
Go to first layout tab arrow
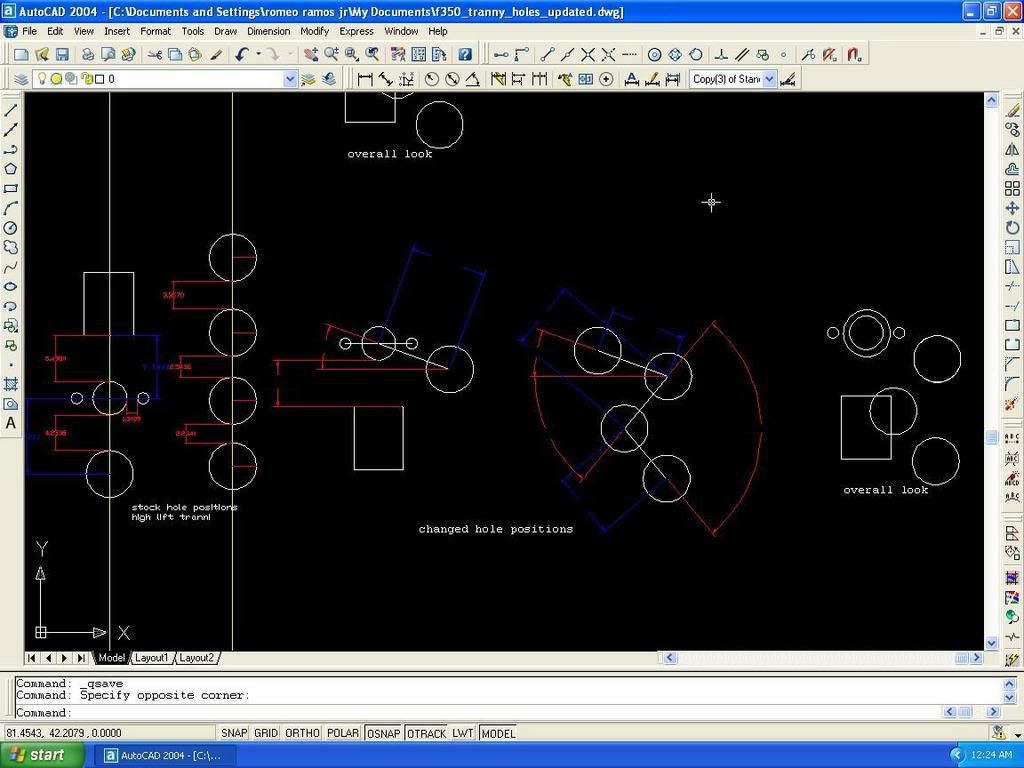pyautogui.click(x=31, y=658)
